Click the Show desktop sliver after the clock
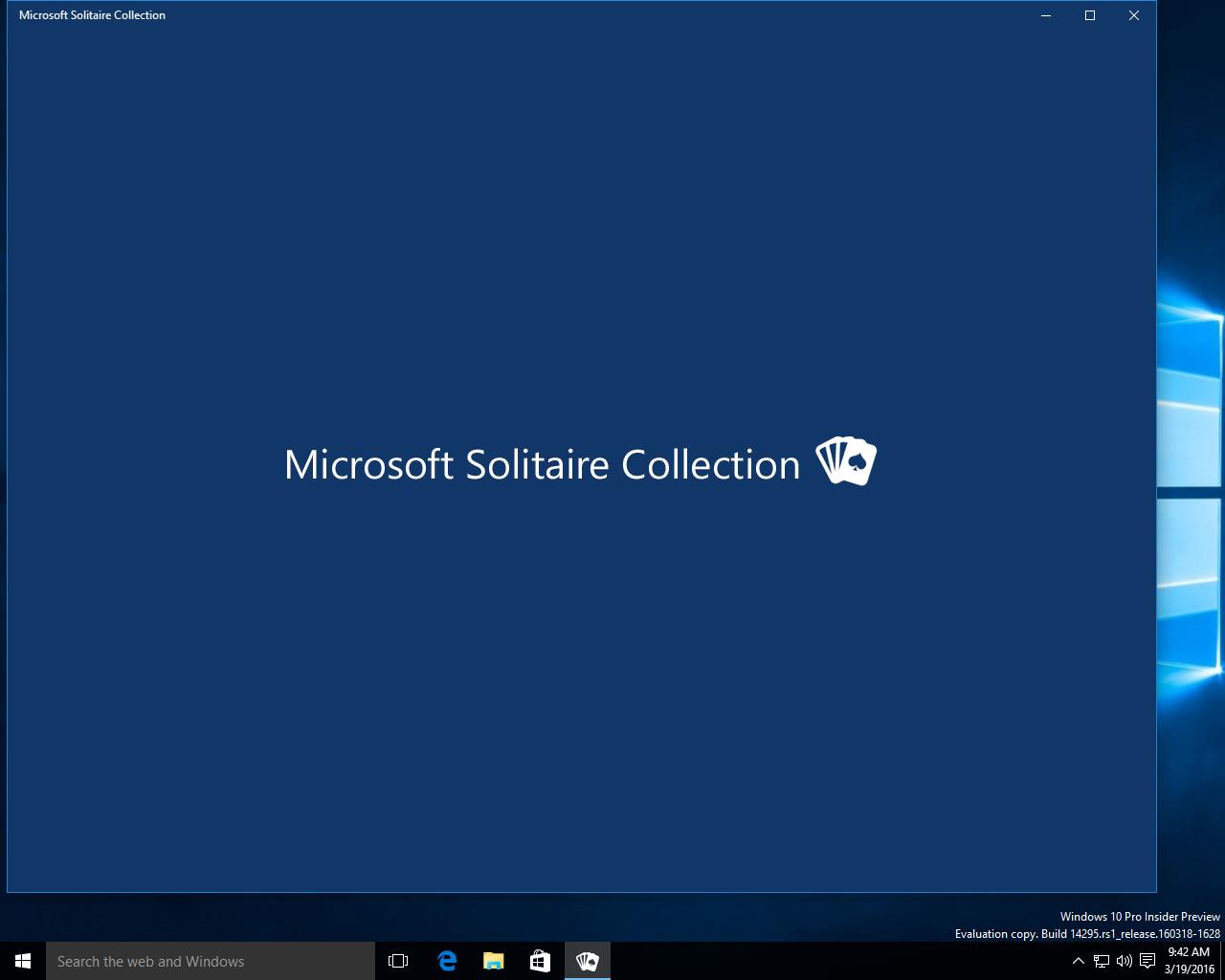The height and width of the screenshot is (980, 1225). tap(1222, 961)
